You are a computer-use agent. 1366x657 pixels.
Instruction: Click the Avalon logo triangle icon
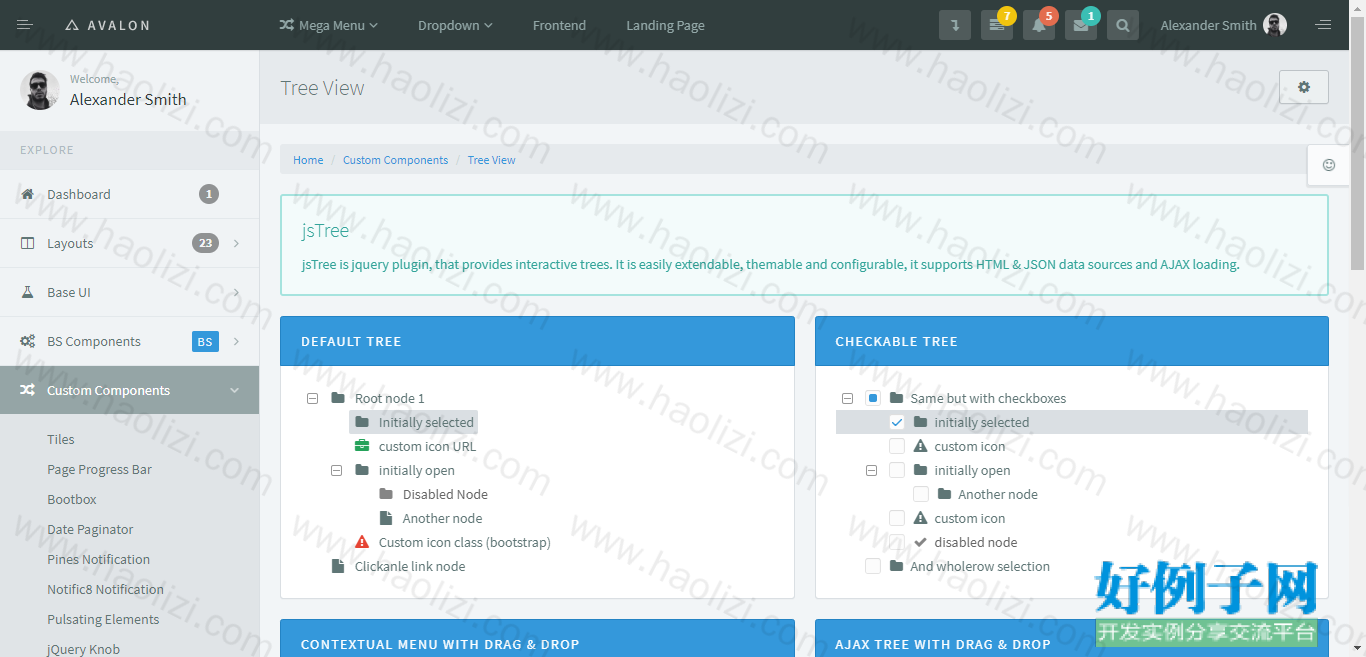point(72,25)
